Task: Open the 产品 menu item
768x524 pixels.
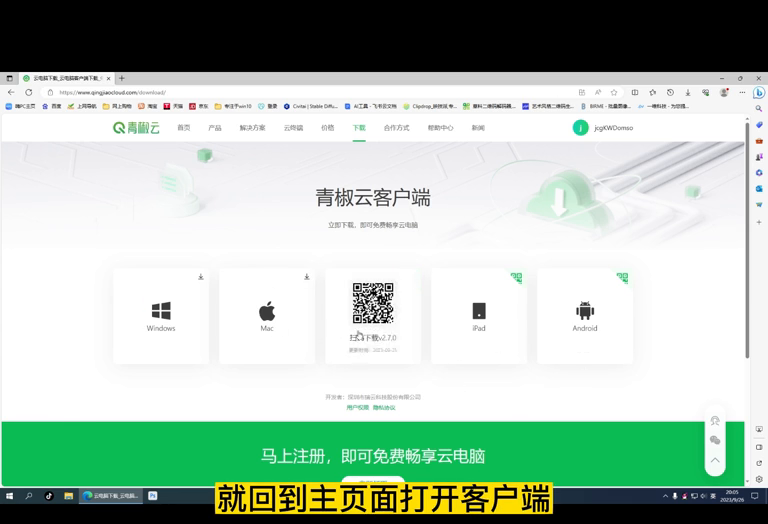Action: click(x=215, y=128)
